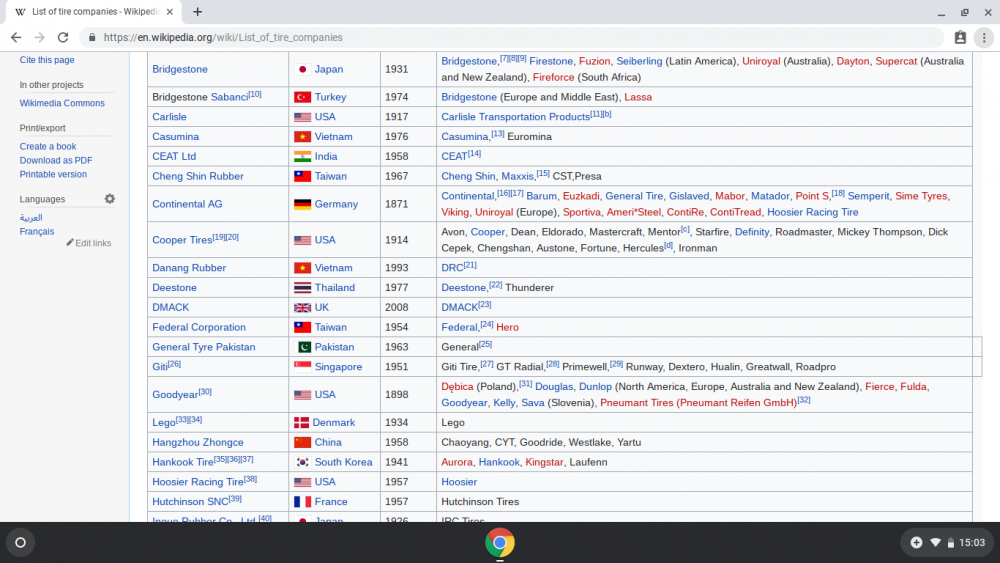Screen dimensions: 1000x563
Task: Click the Hutchinson Tires brand text
Action: pos(480,502)
